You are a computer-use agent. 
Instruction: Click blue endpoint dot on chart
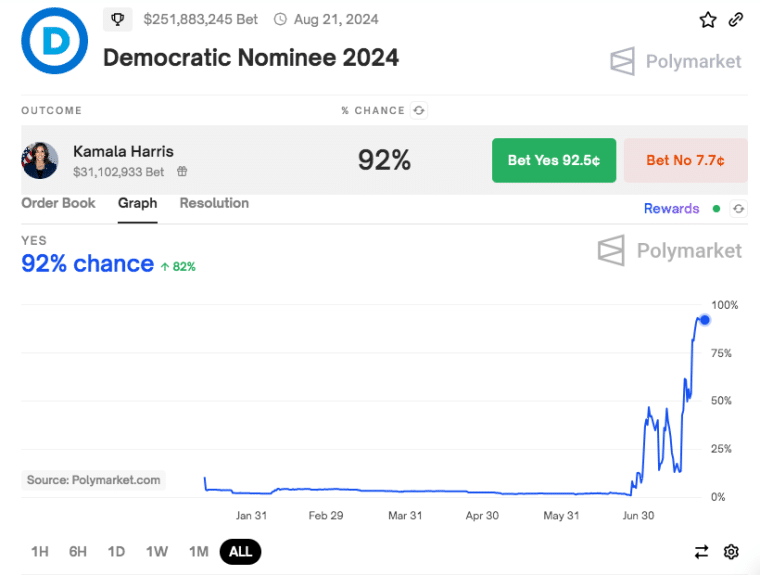click(x=705, y=320)
